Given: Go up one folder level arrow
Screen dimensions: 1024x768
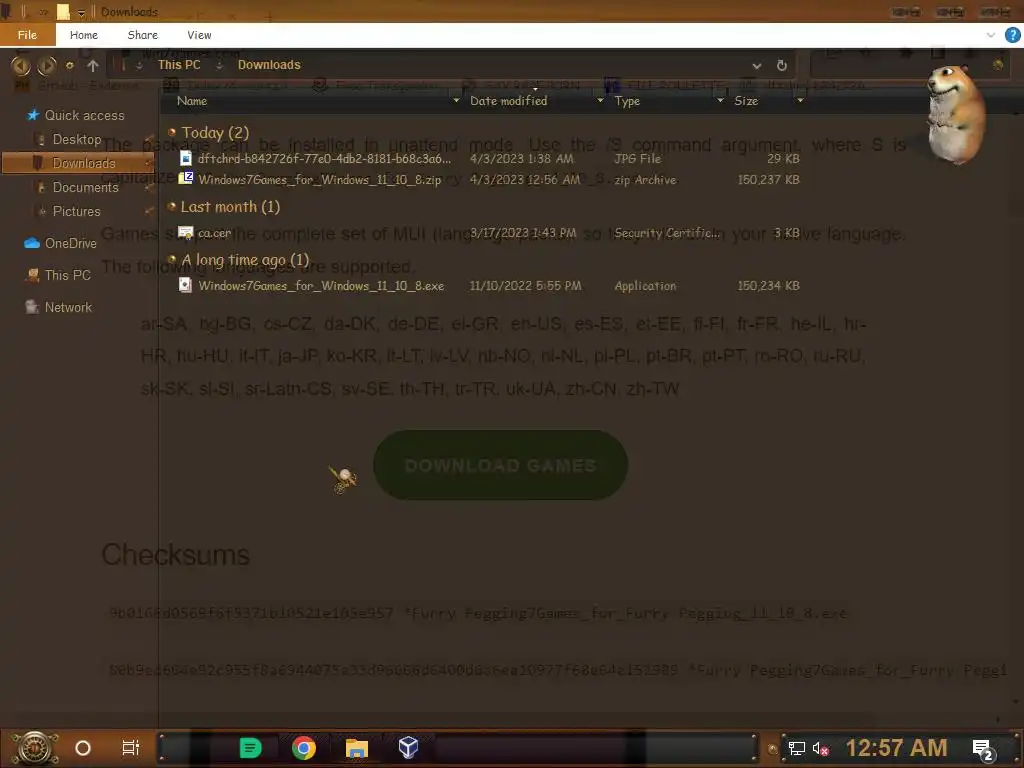Looking at the screenshot, I should pyautogui.click(x=93, y=65).
